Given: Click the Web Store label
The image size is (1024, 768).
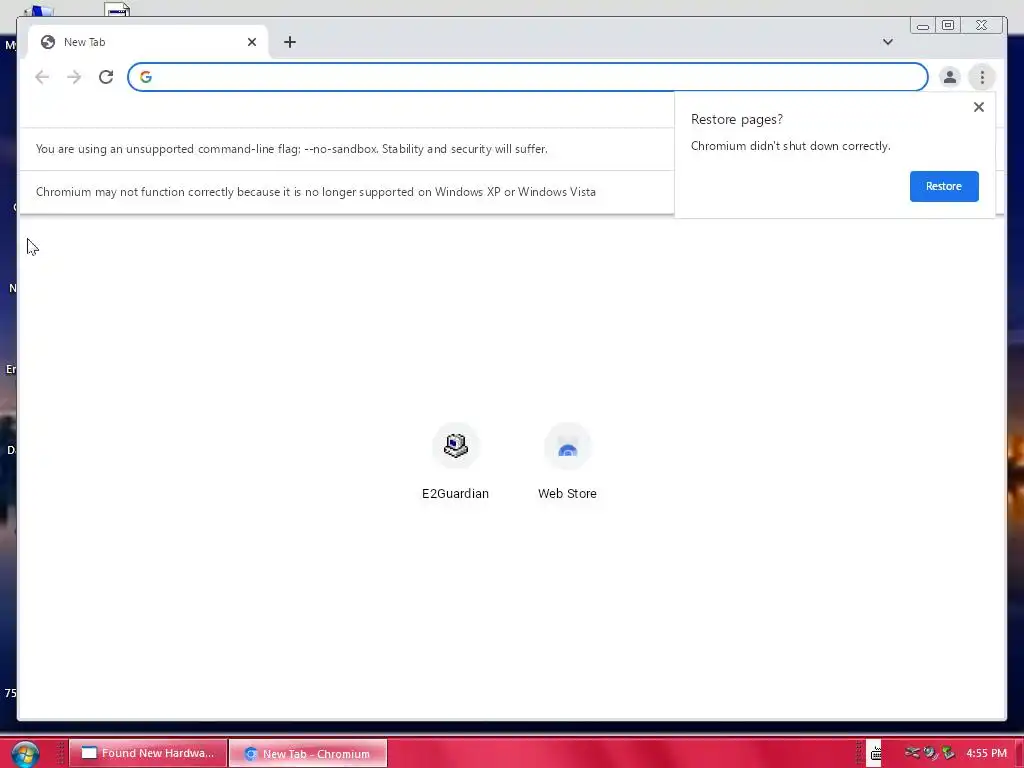Looking at the screenshot, I should 567,494.
